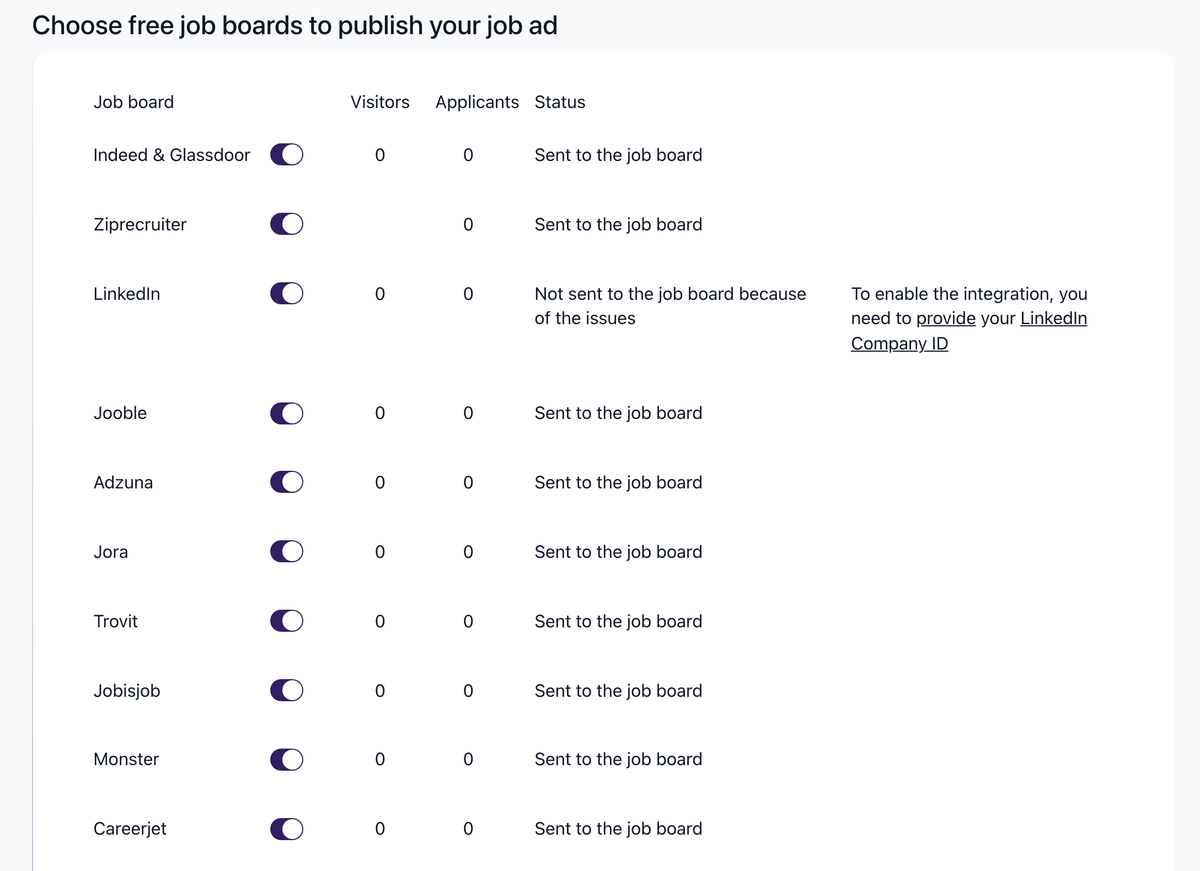Image resolution: width=1200 pixels, height=871 pixels.
Task: Select the 'Indeed & Glassdoor' label
Action: coord(172,155)
